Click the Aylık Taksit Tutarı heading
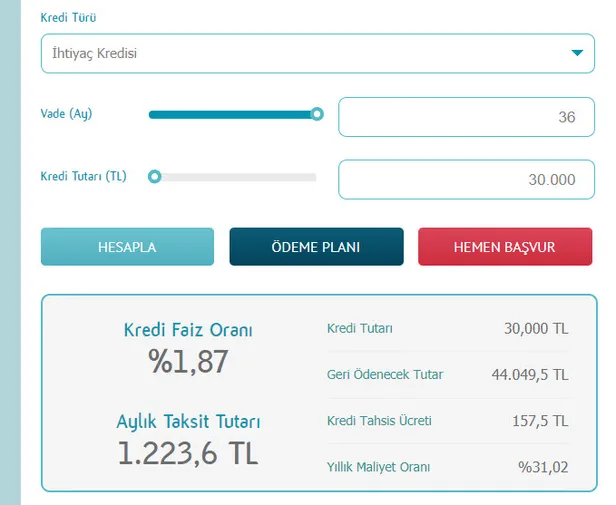Image resolution: width=616 pixels, height=505 pixels. click(188, 422)
